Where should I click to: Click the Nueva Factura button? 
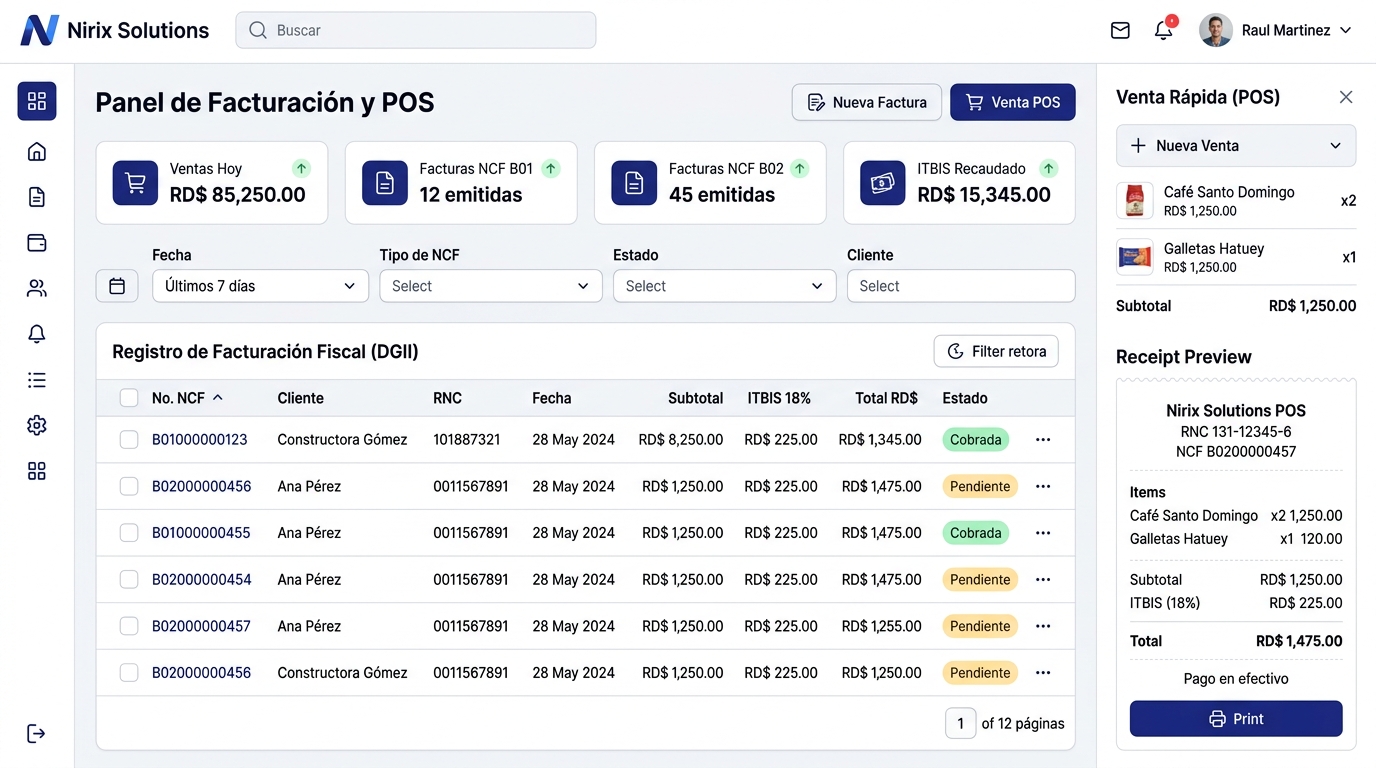867,102
